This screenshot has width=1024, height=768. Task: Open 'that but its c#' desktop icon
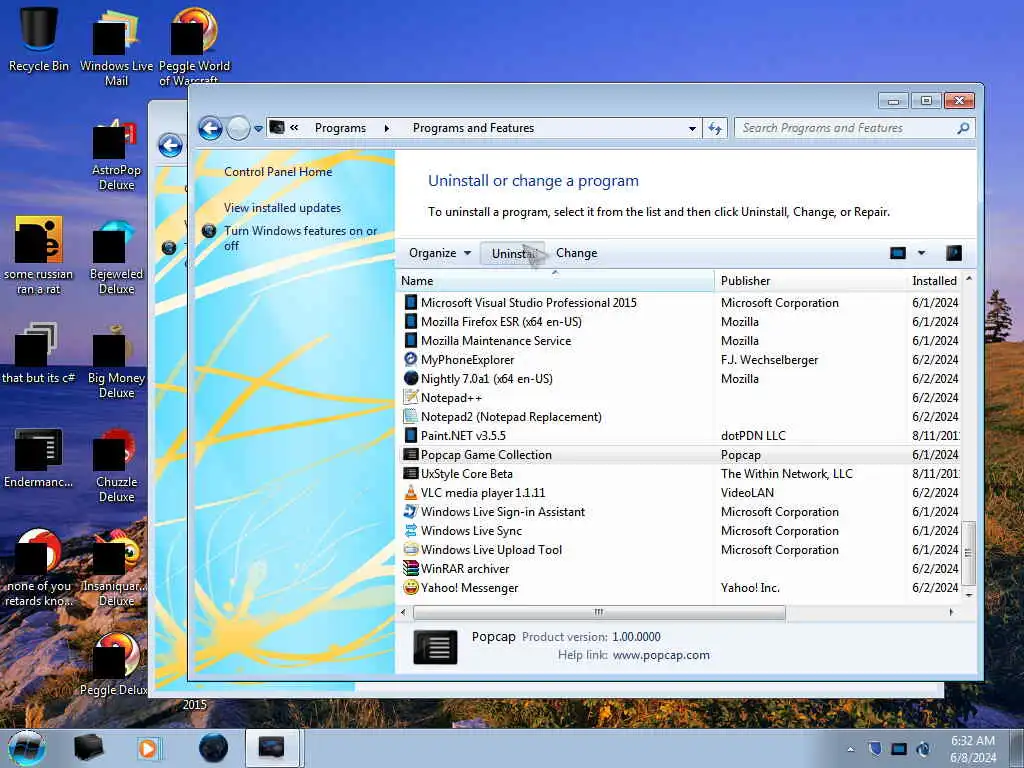(x=39, y=355)
